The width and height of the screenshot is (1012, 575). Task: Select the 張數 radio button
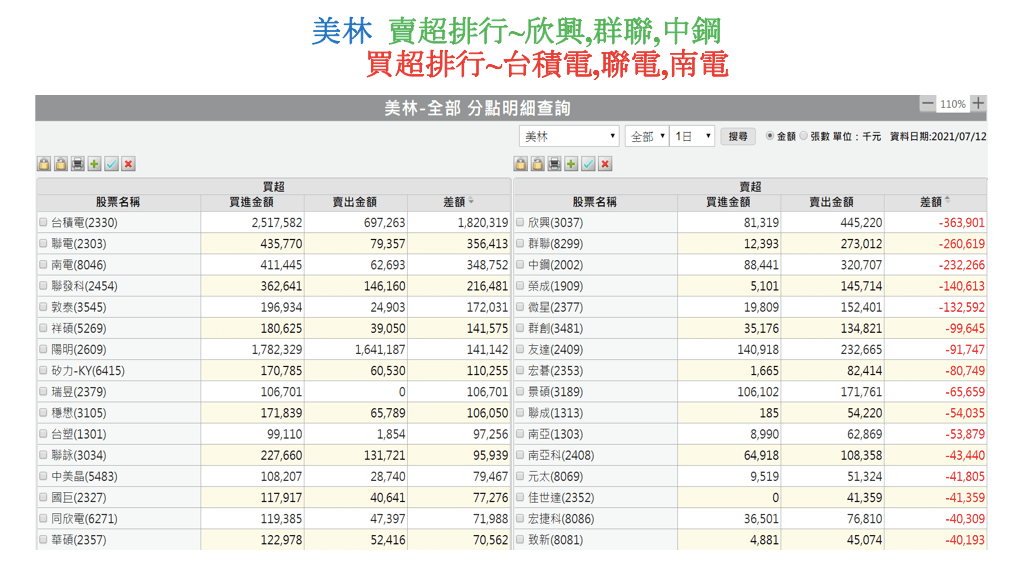click(803, 136)
